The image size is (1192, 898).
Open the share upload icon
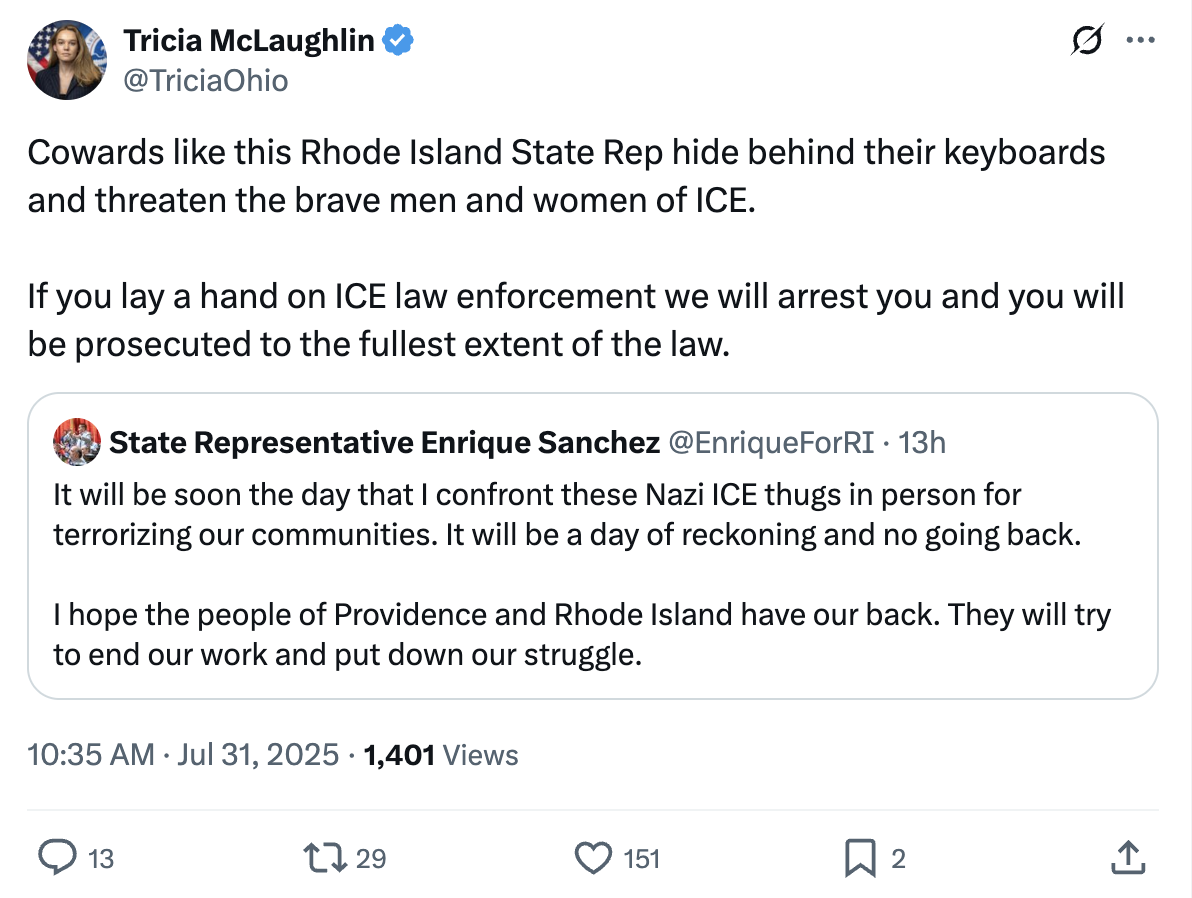(x=1127, y=858)
